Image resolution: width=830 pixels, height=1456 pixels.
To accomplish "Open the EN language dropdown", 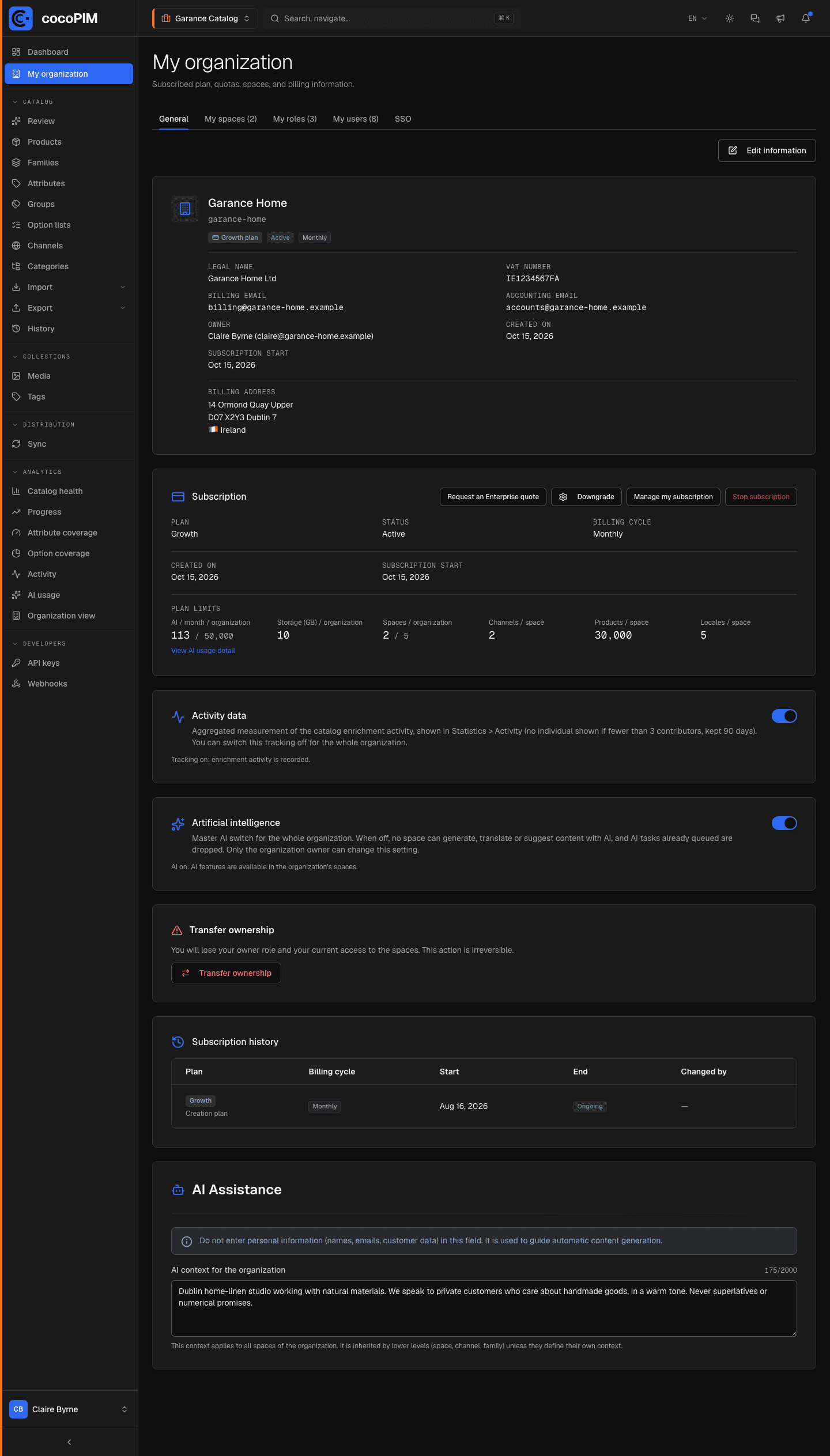I will coord(697,18).
